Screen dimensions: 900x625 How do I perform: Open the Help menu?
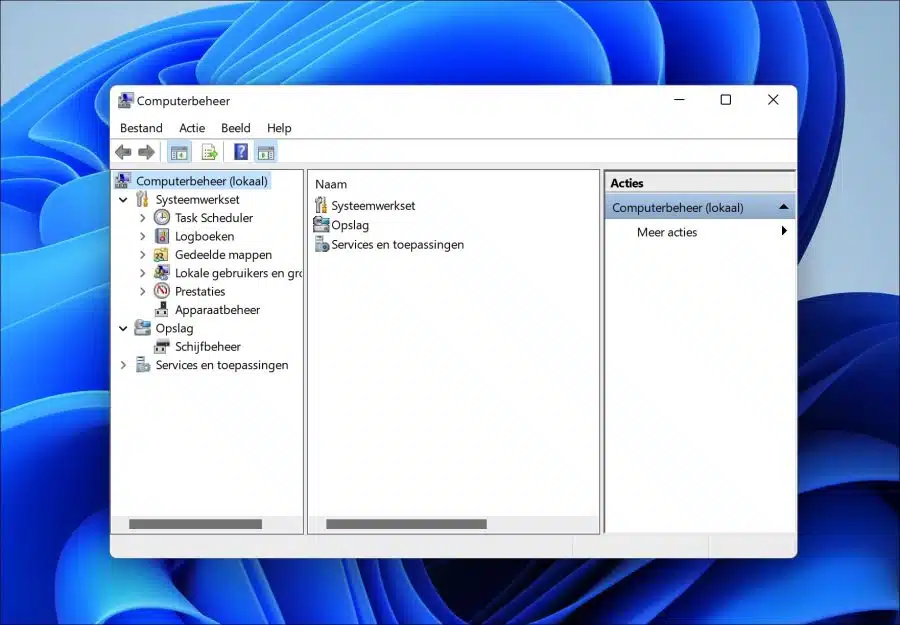[x=279, y=128]
